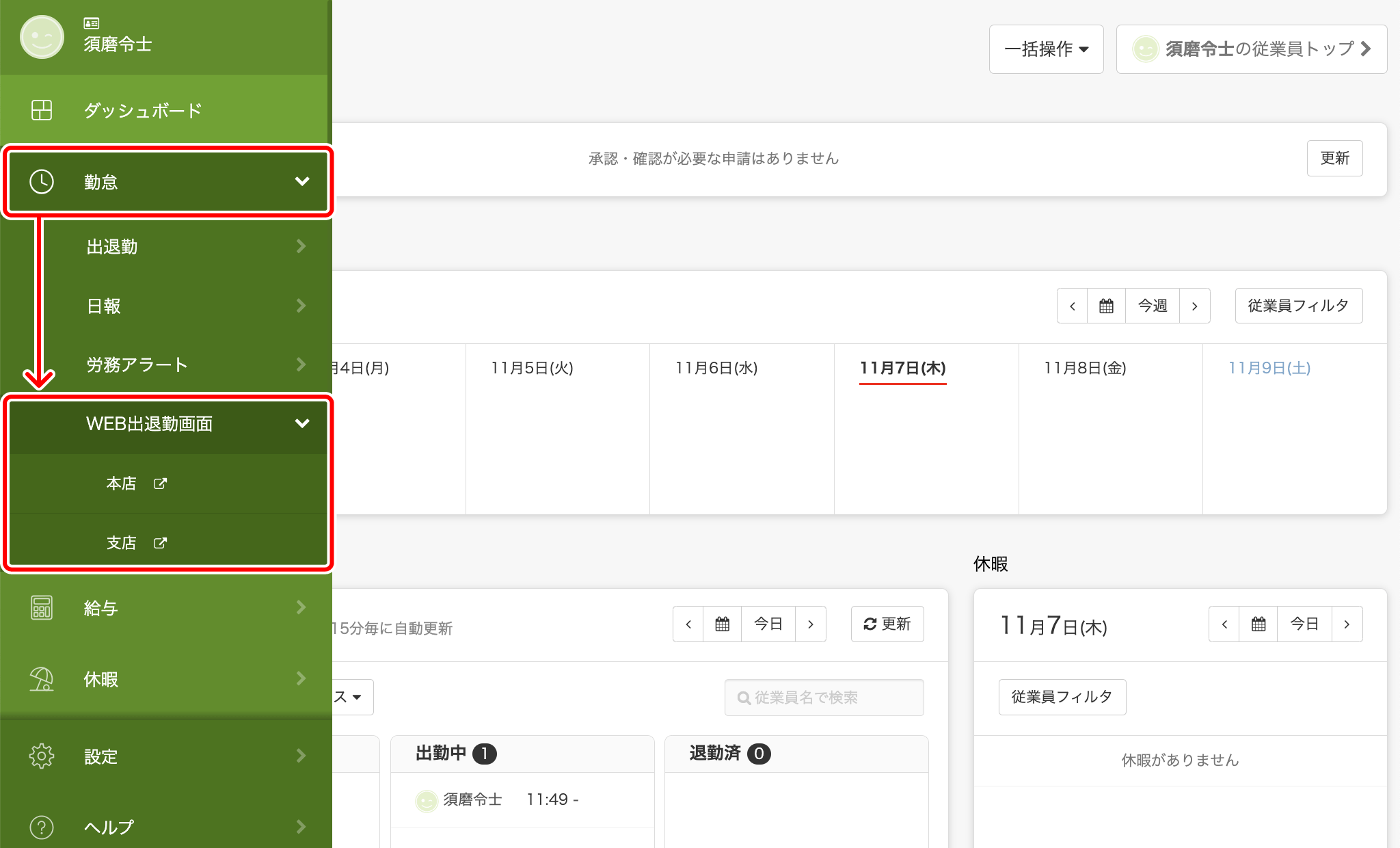
Task: Click the calculator icon beside 給与
Action: coord(42,607)
